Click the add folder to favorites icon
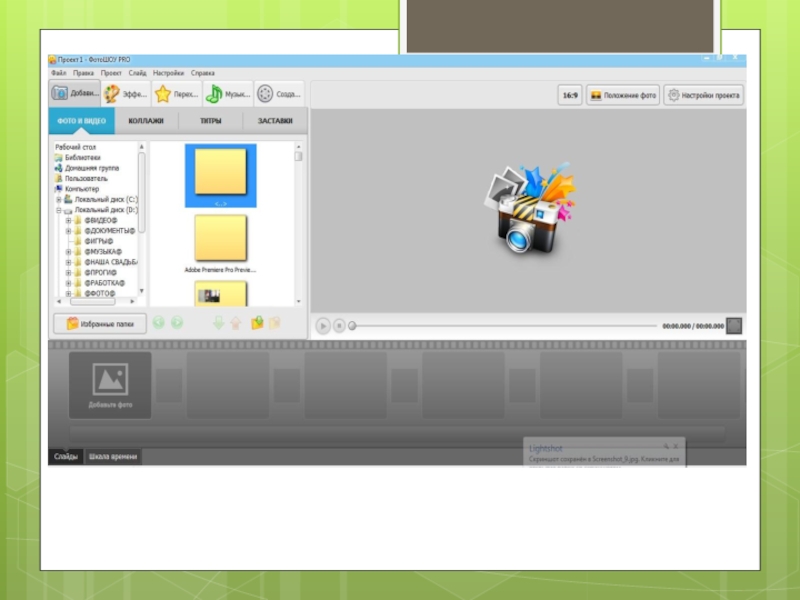Image resolution: width=800 pixels, height=600 pixels. (257, 323)
